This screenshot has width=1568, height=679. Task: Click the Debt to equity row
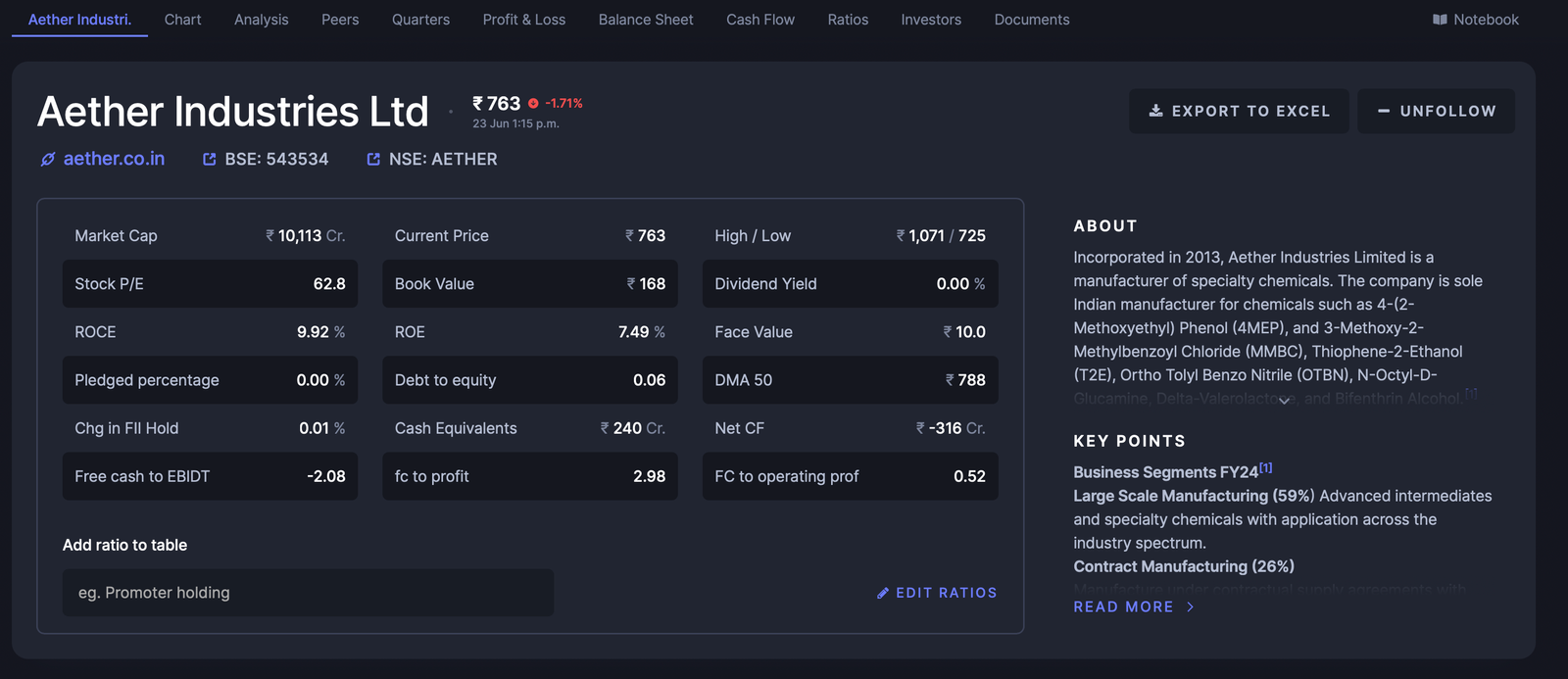[x=530, y=380]
